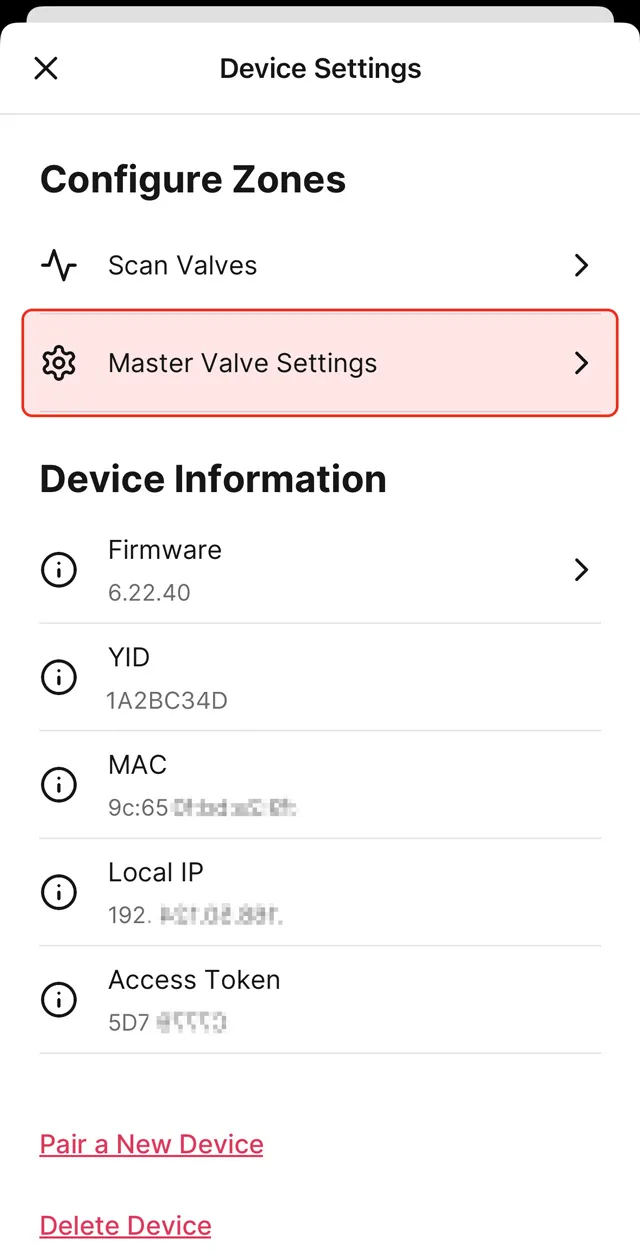Open the Scan Valves menu item
The width and height of the screenshot is (640, 1254).
[x=183, y=265]
